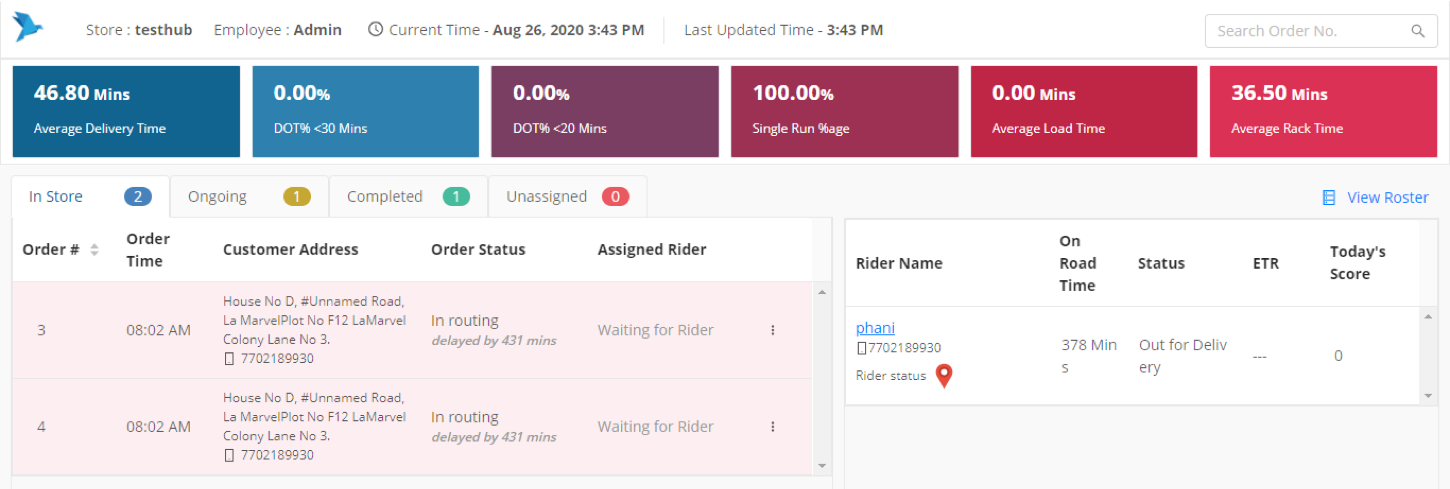The image size is (1450, 489).
Task: Select the In Store tab
Action: 90,196
